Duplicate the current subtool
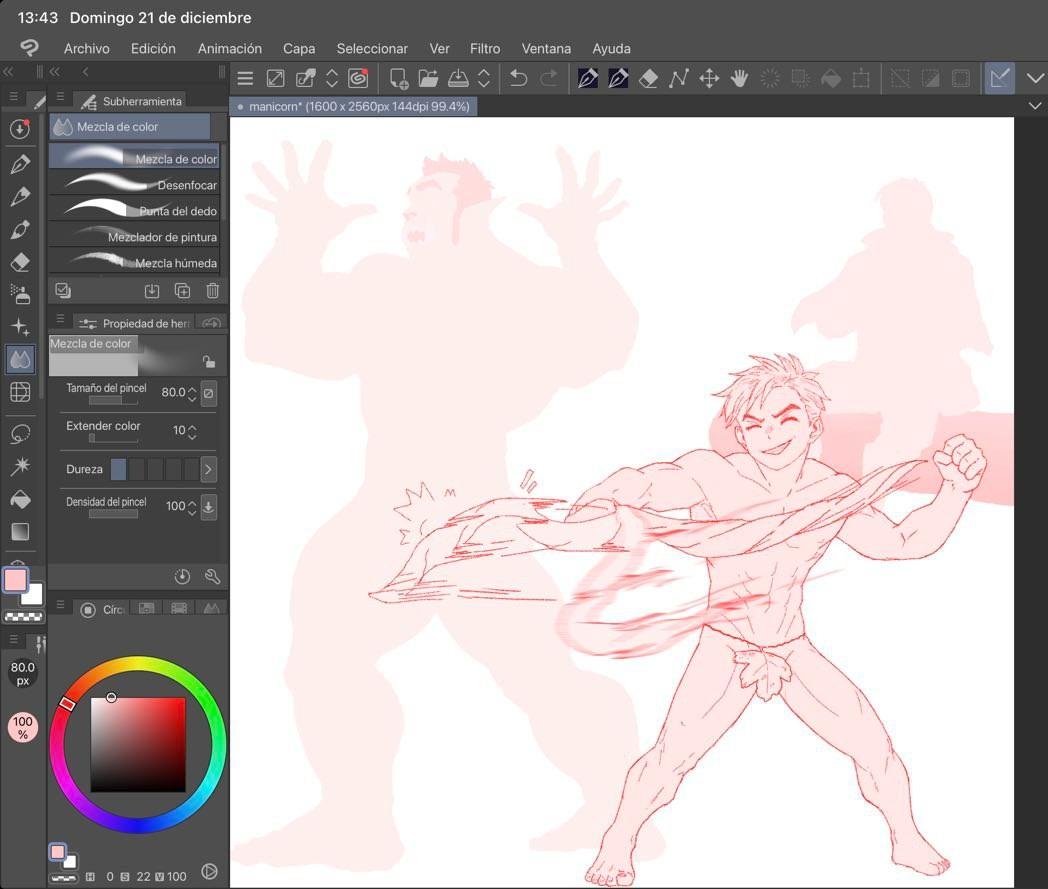 coord(182,291)
